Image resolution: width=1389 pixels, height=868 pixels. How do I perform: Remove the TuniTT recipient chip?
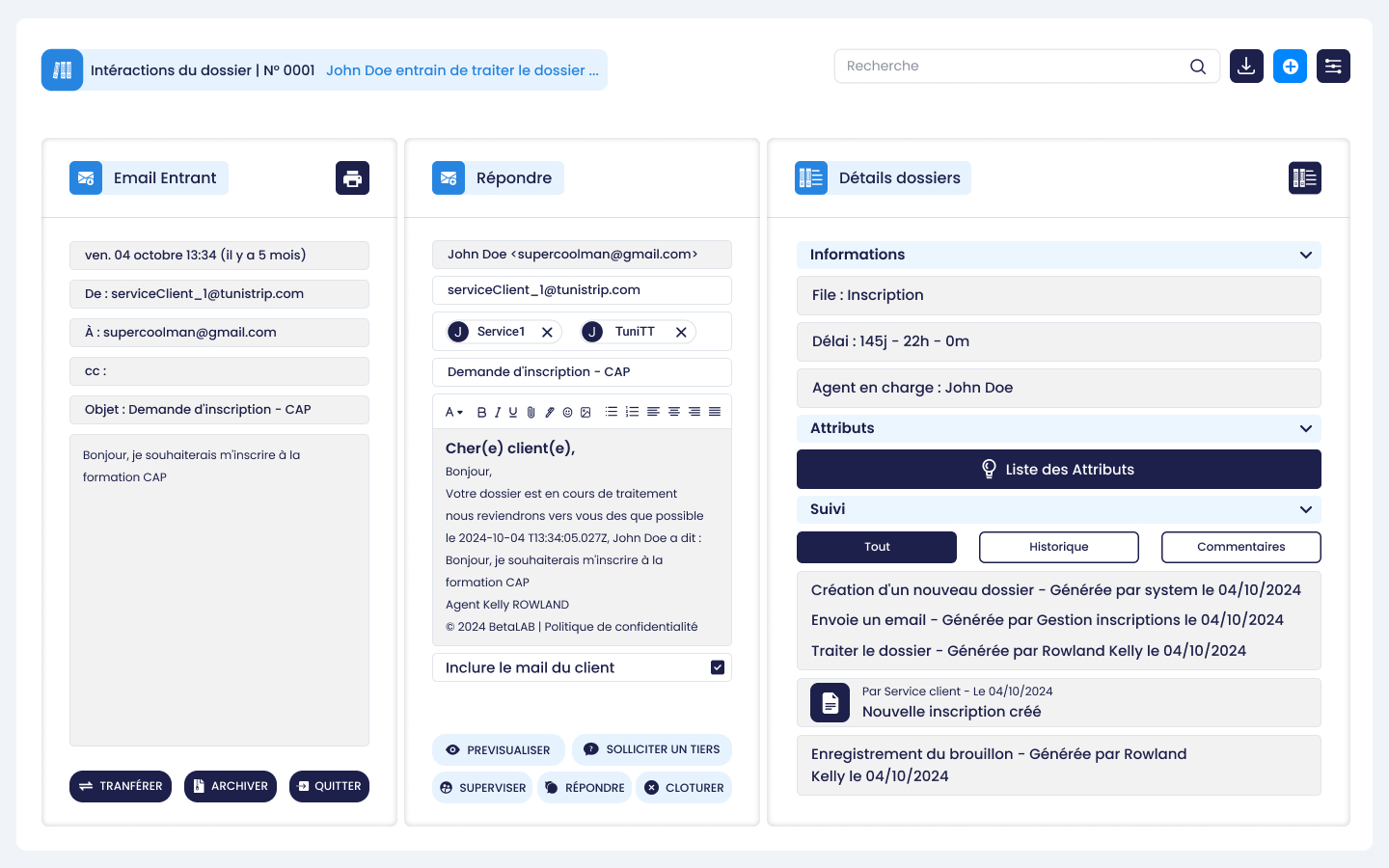tap(681, 332)
